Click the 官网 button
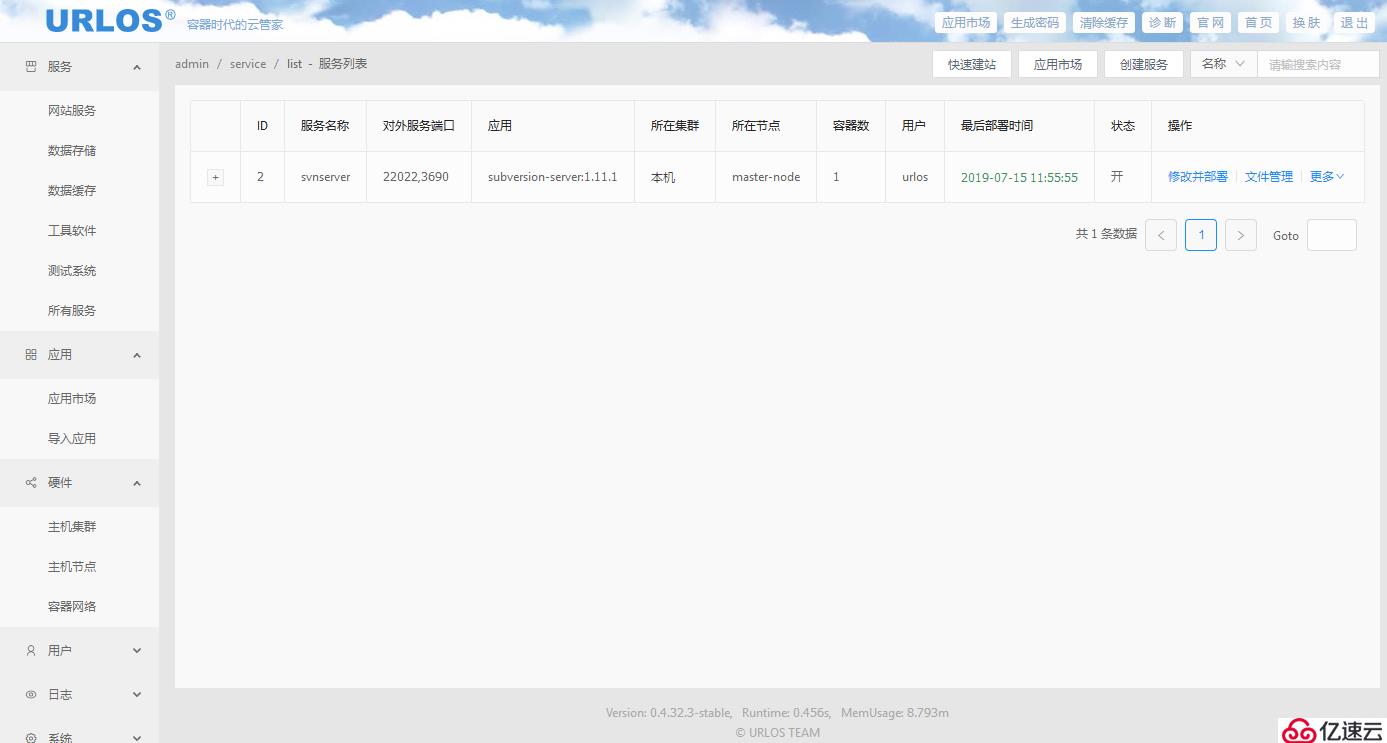The image size is (1387, 743). pyautogui.click(x=1211, y=23)
